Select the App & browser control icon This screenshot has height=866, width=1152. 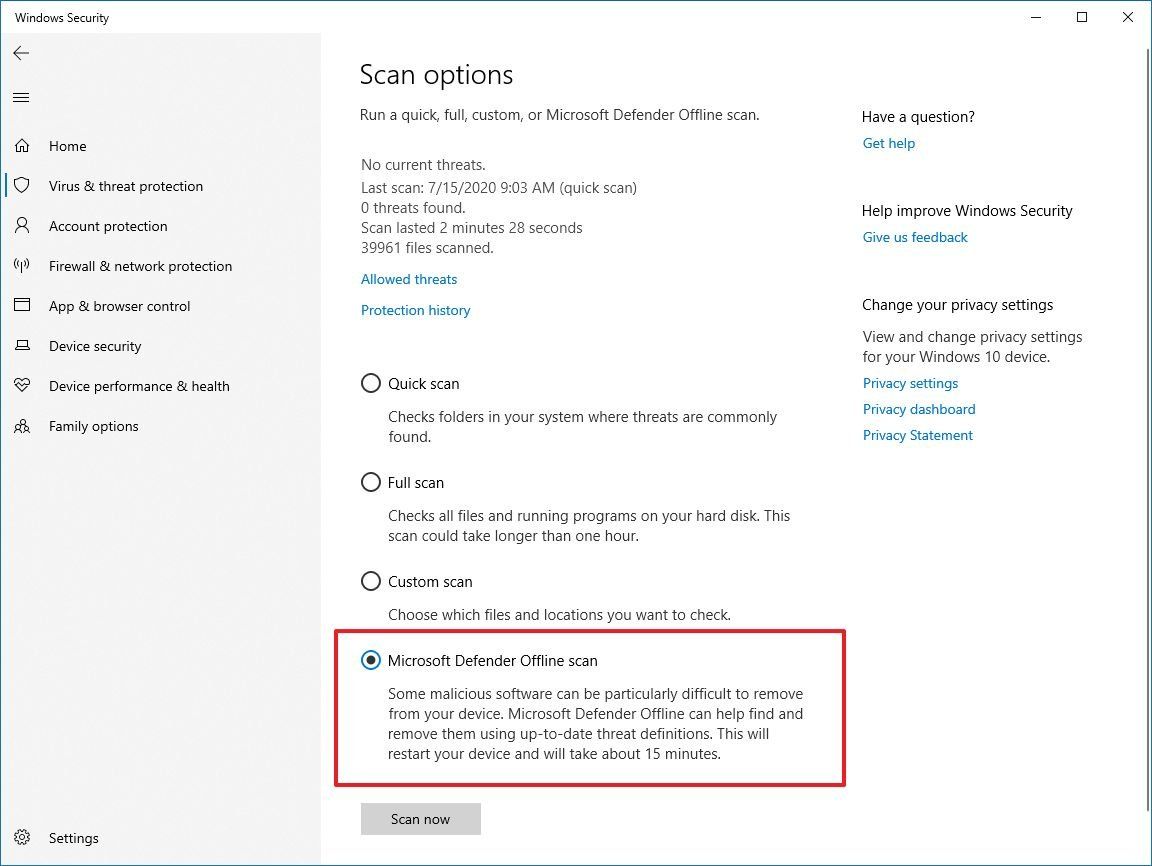click(x=21, y=306)
